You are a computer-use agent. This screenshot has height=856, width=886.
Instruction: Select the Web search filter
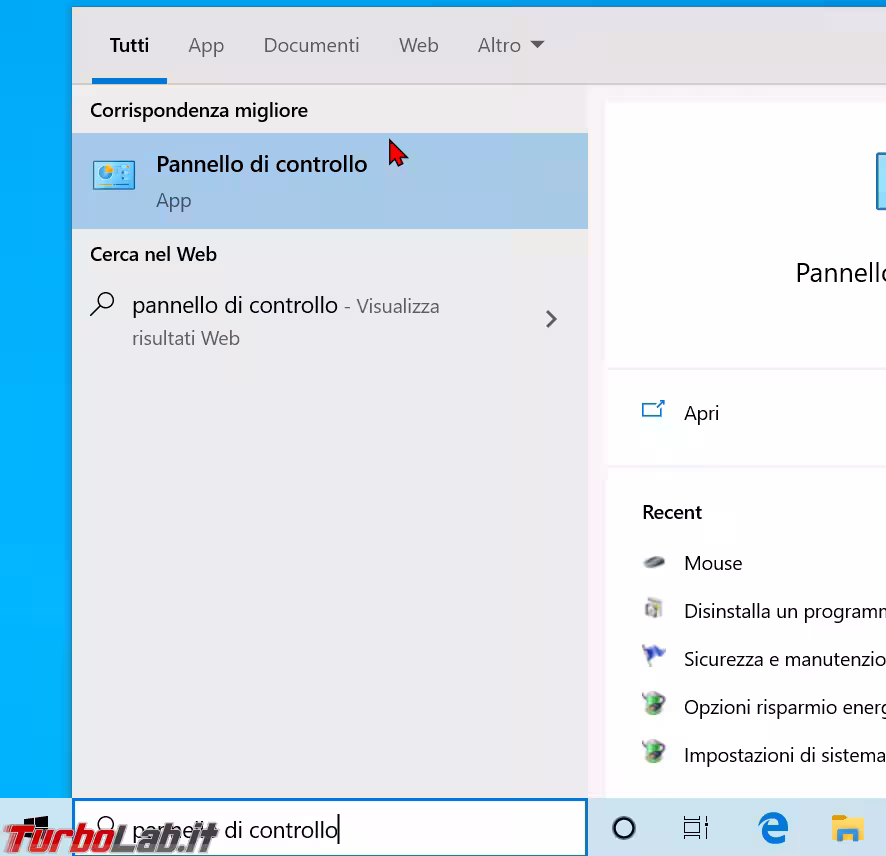point(418,45)
